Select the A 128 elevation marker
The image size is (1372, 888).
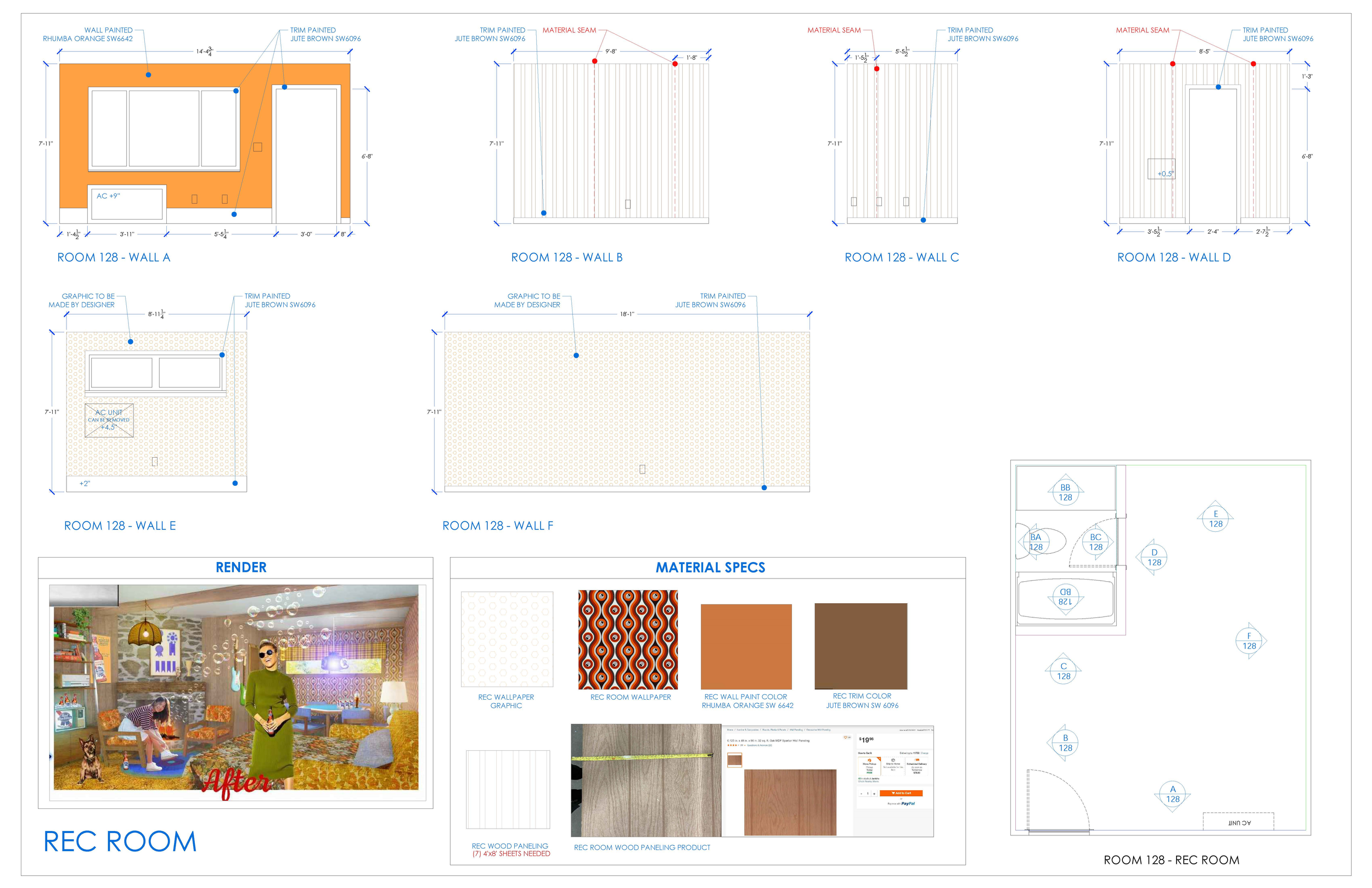pos(1173,794)
